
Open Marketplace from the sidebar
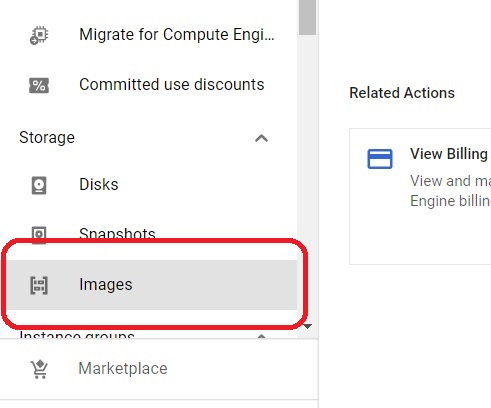[123, 368]
